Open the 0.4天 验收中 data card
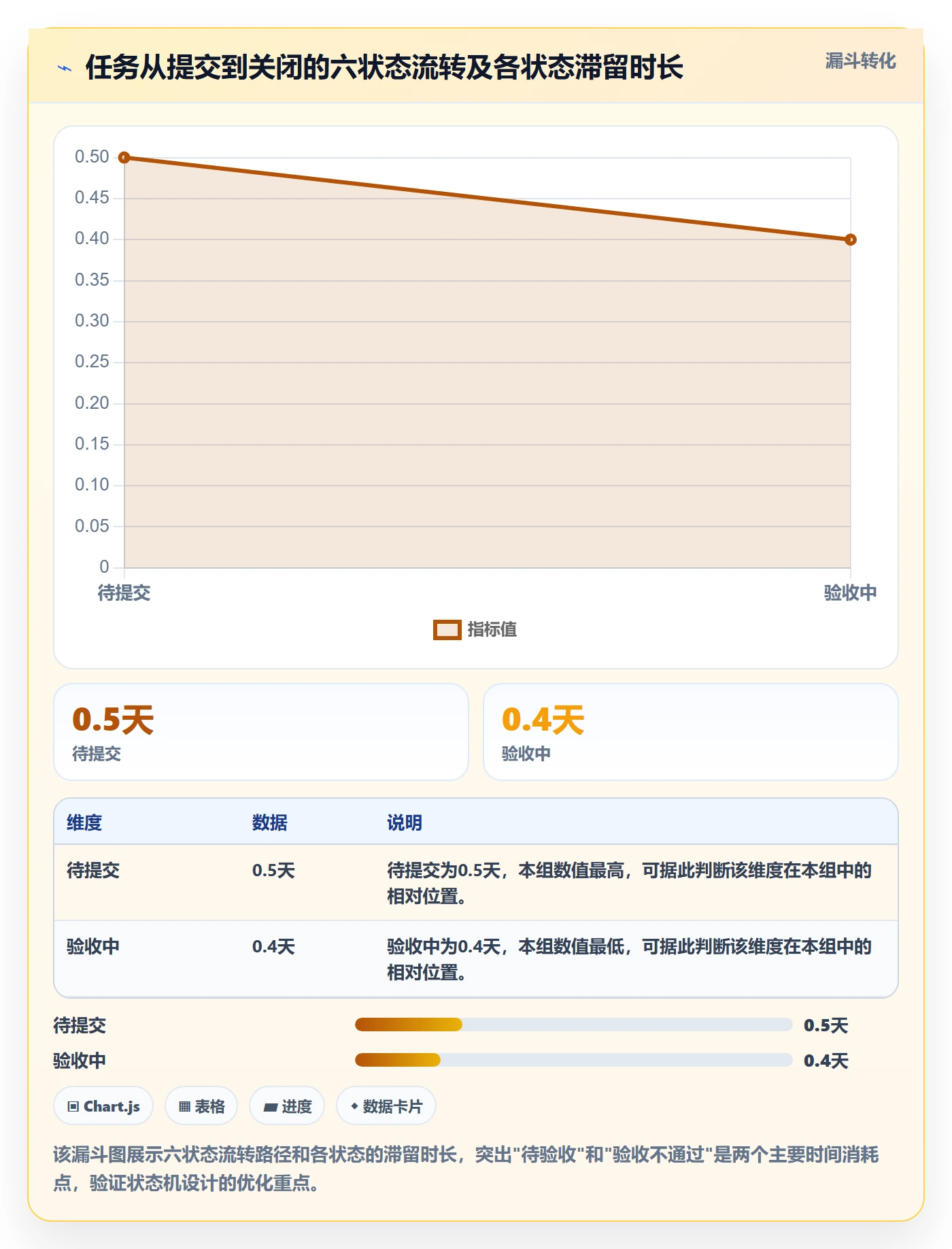Screen dimensions: 952x1249 690,732
